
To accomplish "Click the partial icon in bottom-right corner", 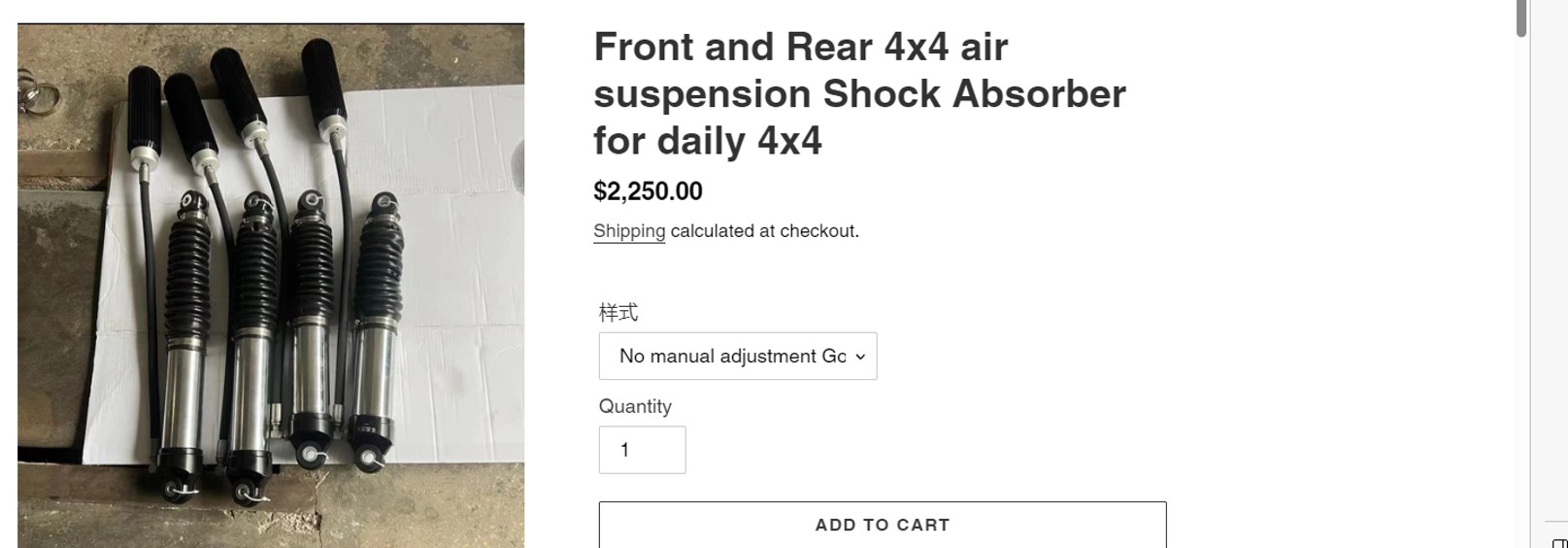I will click(1559, 543).
